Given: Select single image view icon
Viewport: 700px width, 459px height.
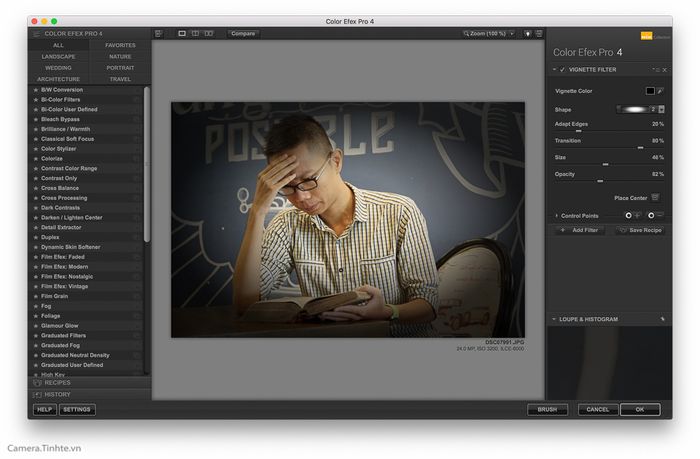Looking at the screenshot, I should tap(182, 33).
